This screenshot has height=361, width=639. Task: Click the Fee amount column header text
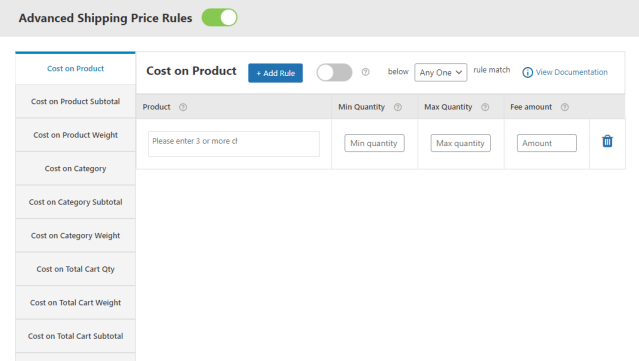coord(531,107)
